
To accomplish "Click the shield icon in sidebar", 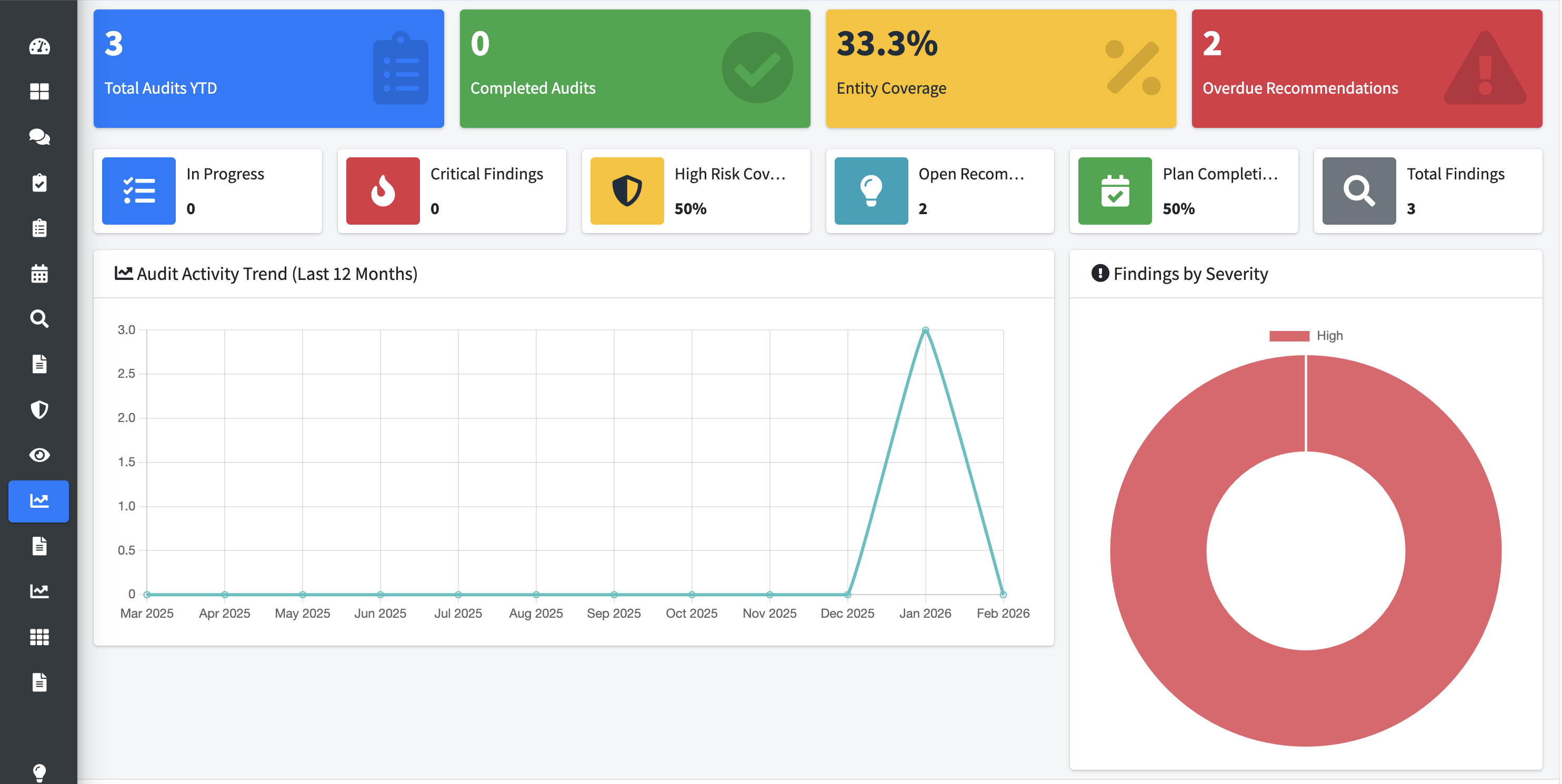I will coord(39,409).
